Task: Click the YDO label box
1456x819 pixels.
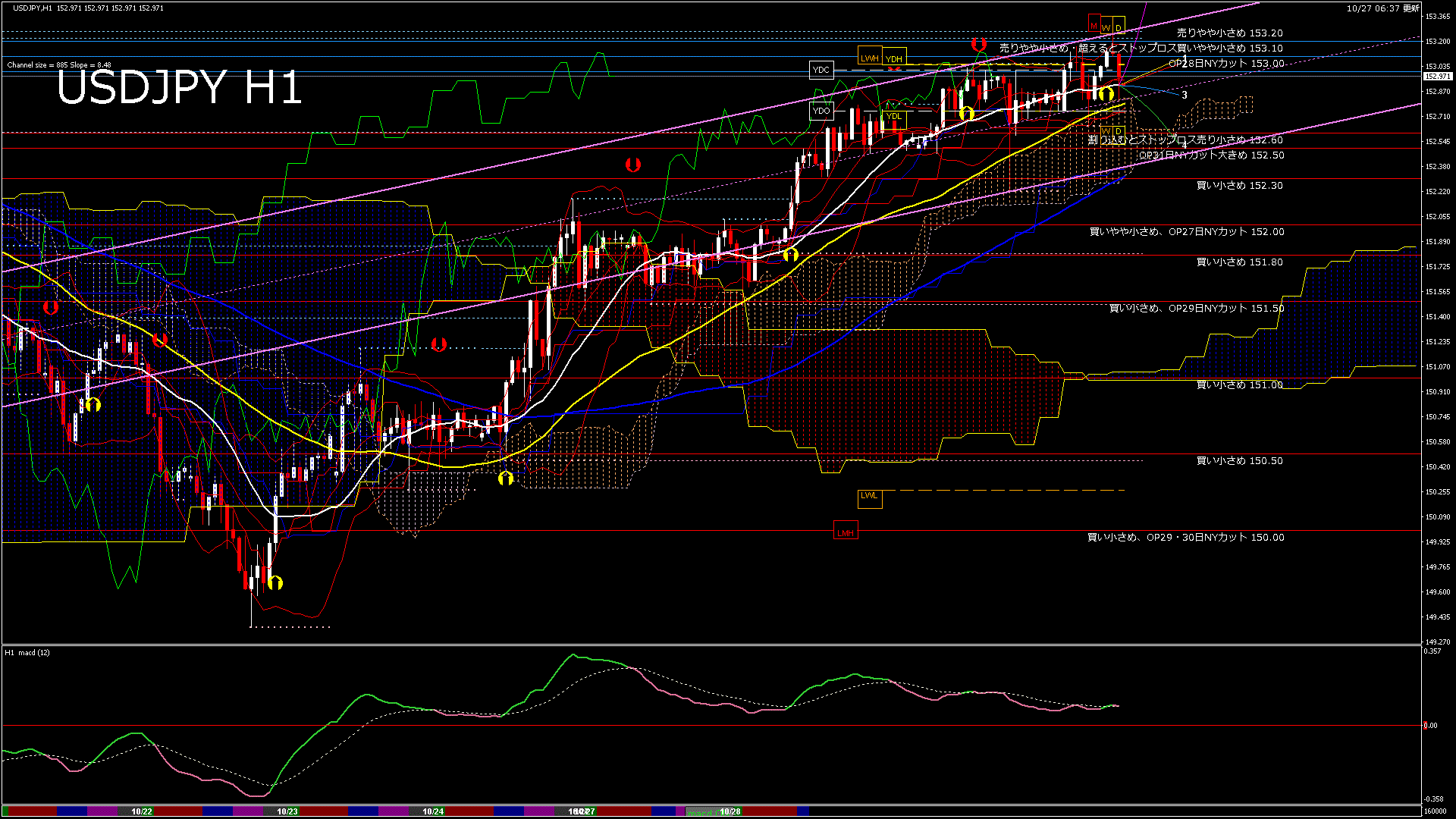Action: click(x=821, y=111)
